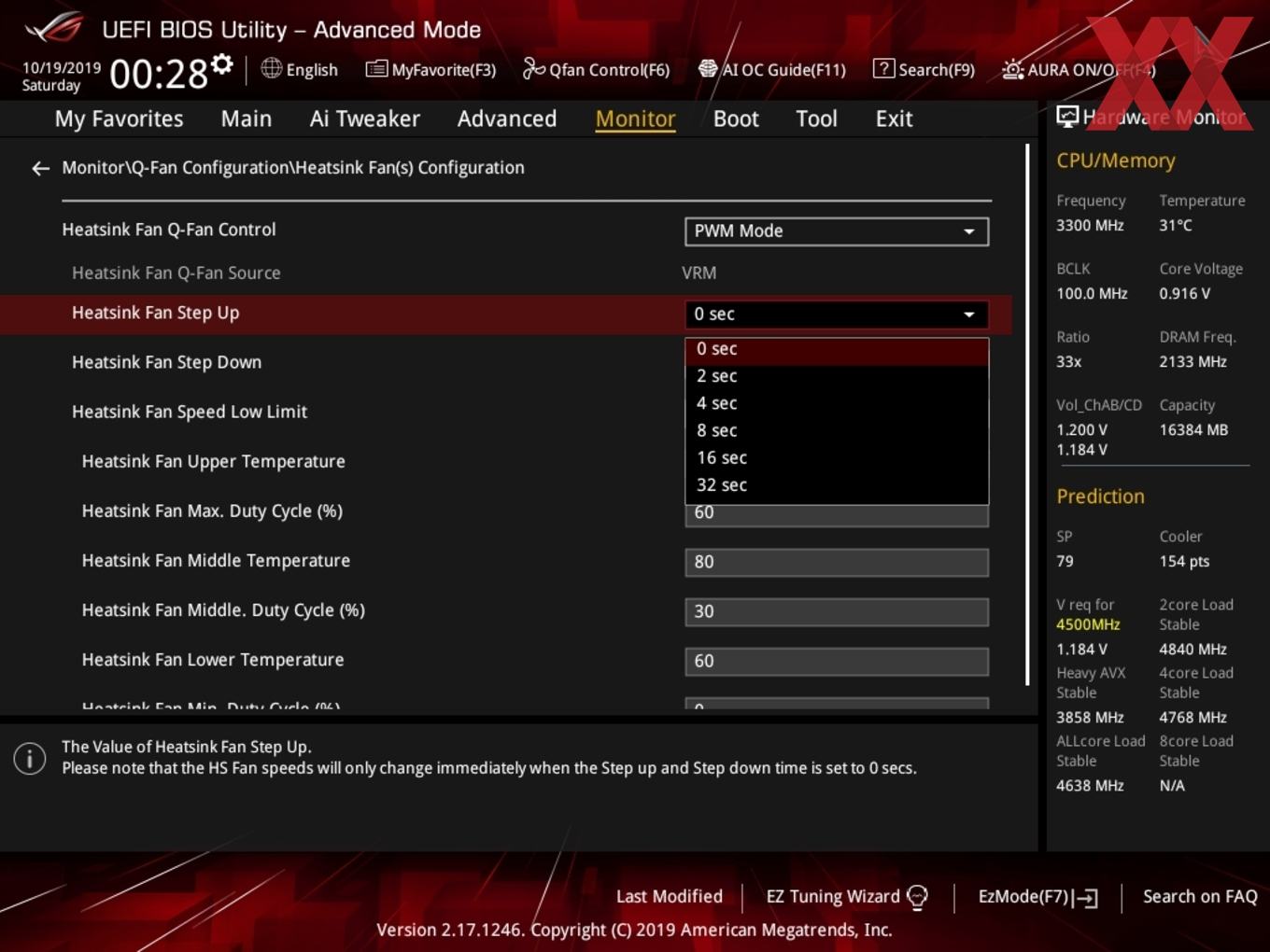
Task: Click the breadcrumb path text
Action: (x=293, y=168)
